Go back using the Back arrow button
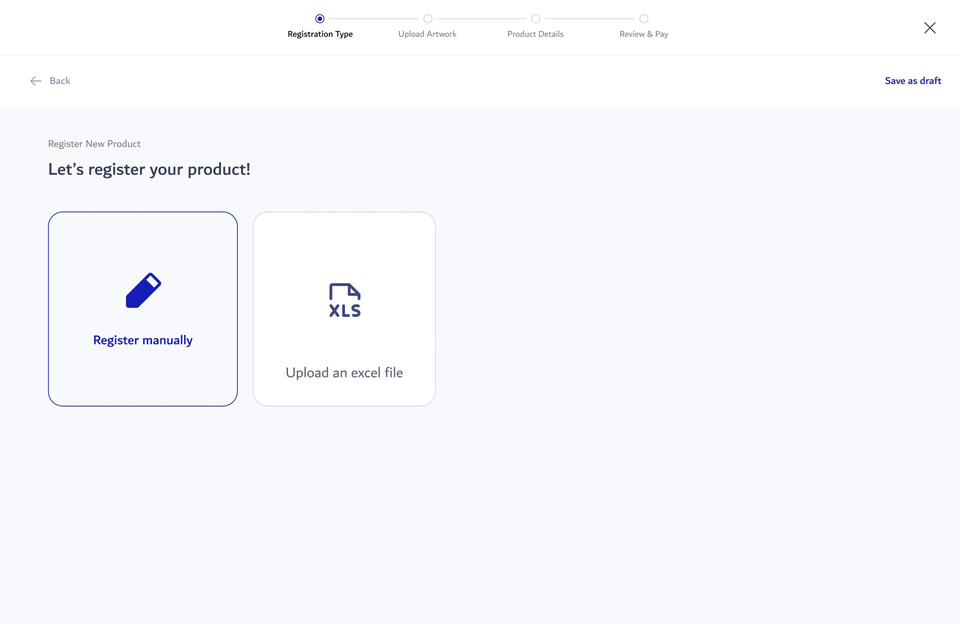This screenshot has width=960, height=624. [50, 81]
